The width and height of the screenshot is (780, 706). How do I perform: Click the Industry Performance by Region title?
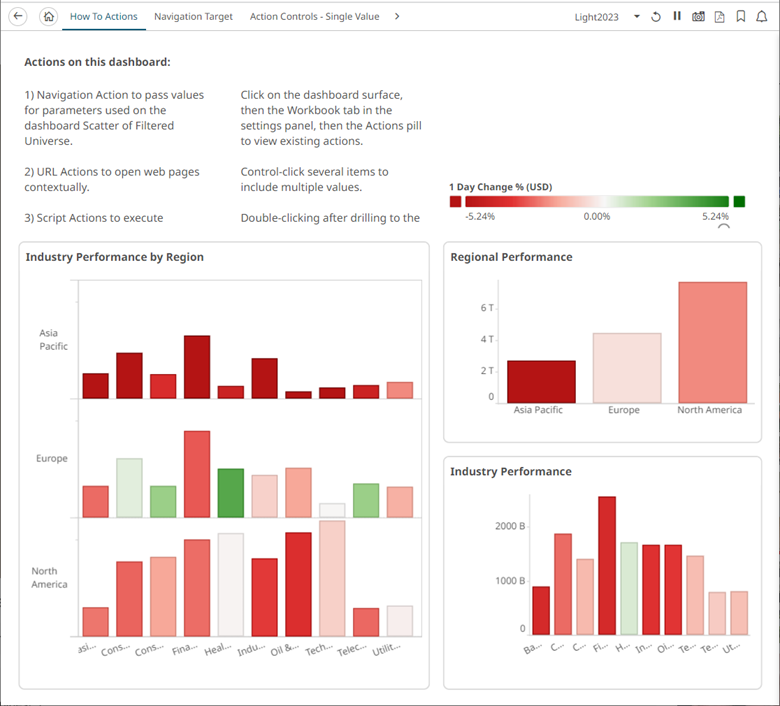click(115, 257)
